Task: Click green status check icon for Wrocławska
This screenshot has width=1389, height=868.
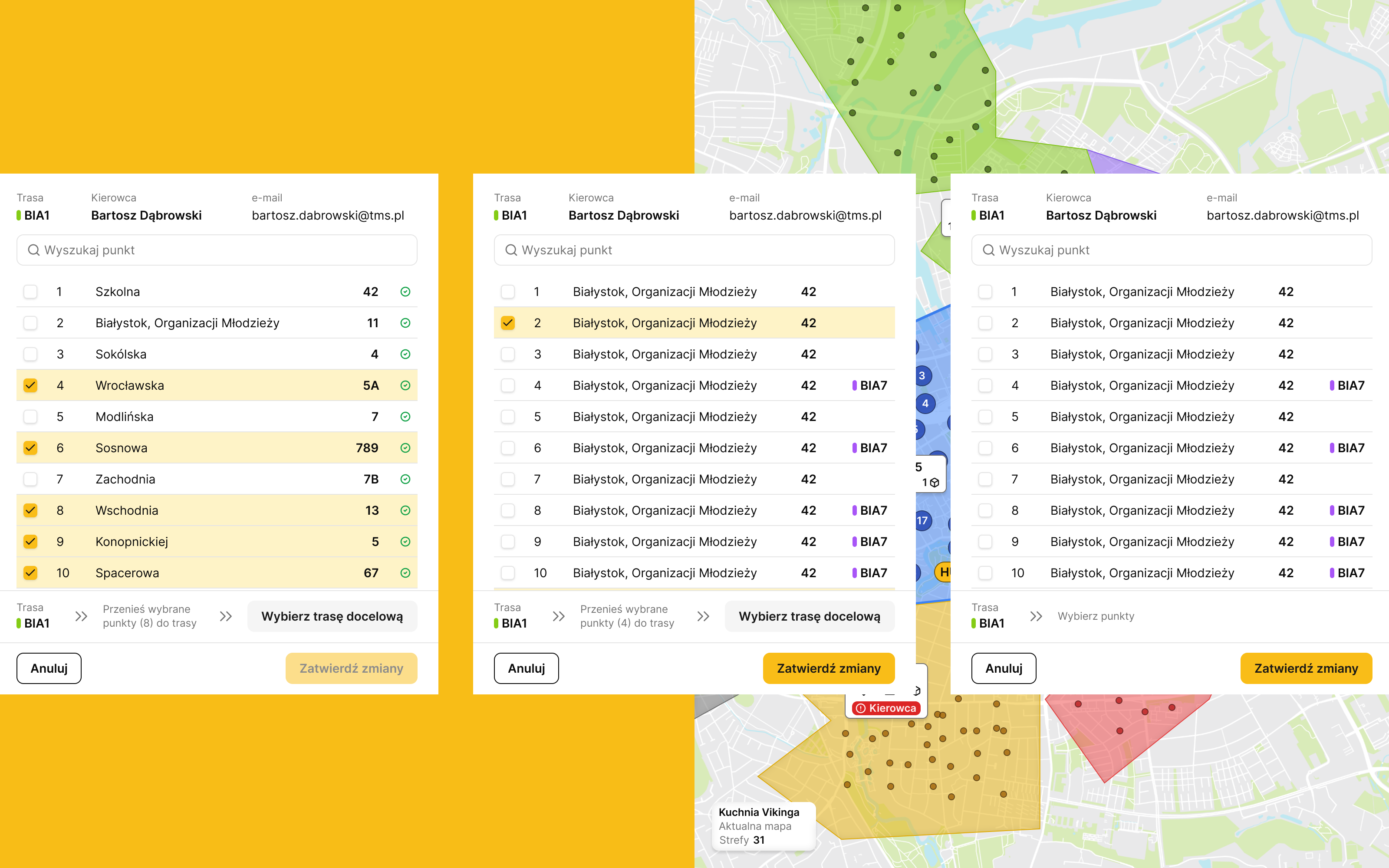Action: tap(405, 386)
